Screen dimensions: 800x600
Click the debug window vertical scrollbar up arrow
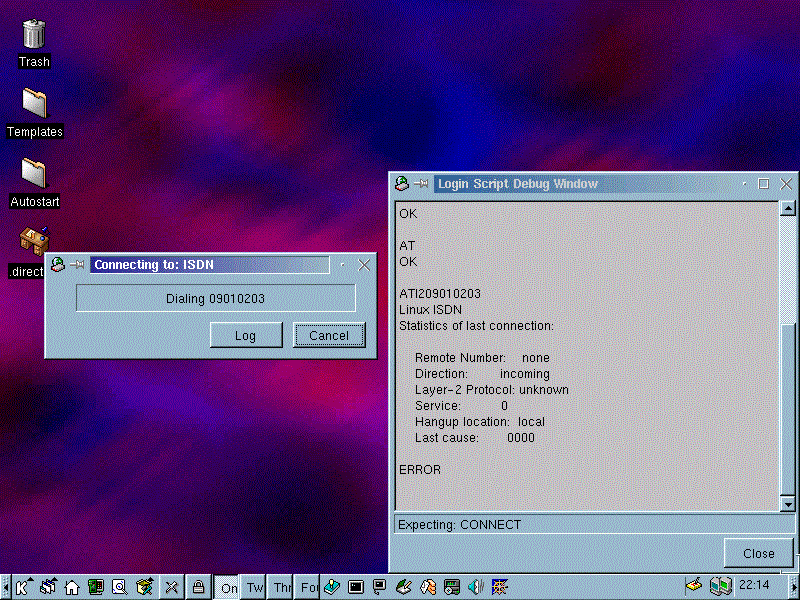[788, 208]
